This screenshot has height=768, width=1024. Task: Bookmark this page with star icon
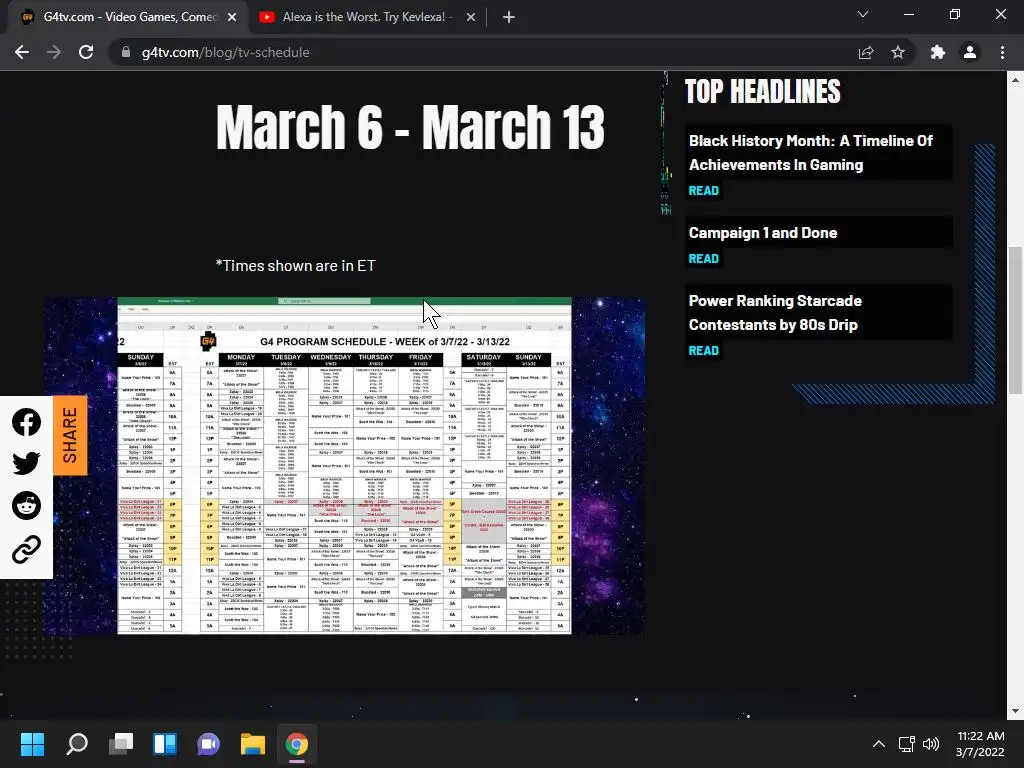898,52
